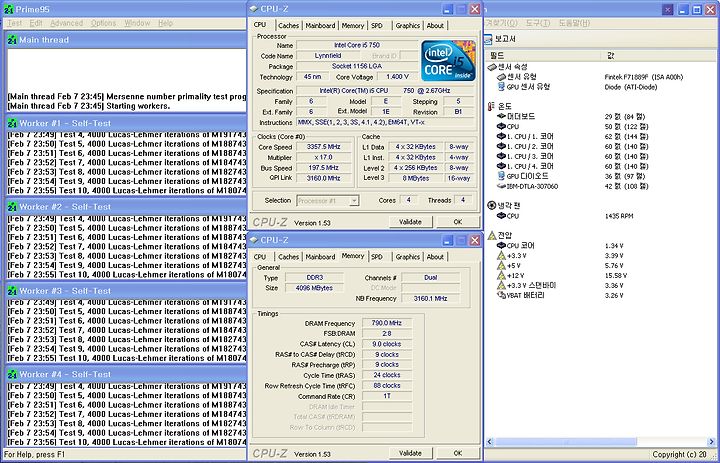Switch to Mainboard tab in lower CPU-Z
The height and width of the screenshot is (463, 720).
pyautogui.click(x=320, y=257)
